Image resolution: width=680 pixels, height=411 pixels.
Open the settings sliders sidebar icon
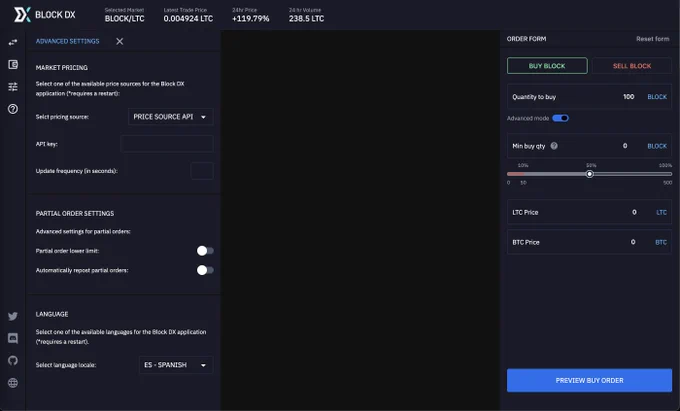click(13, 87)
